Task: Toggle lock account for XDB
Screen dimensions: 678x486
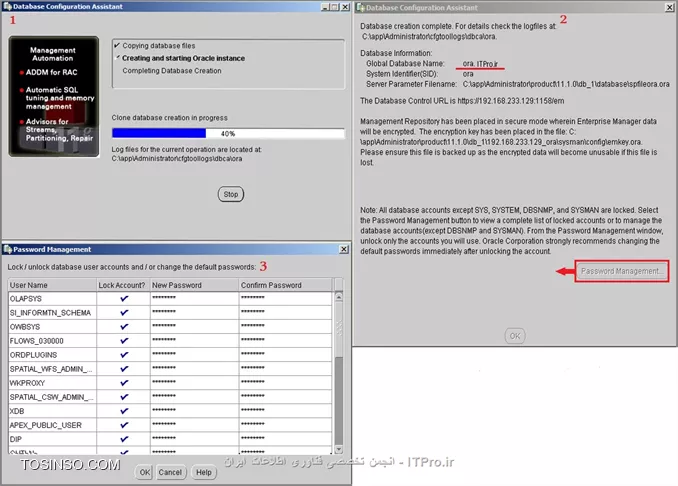Action: pos(124,411)
